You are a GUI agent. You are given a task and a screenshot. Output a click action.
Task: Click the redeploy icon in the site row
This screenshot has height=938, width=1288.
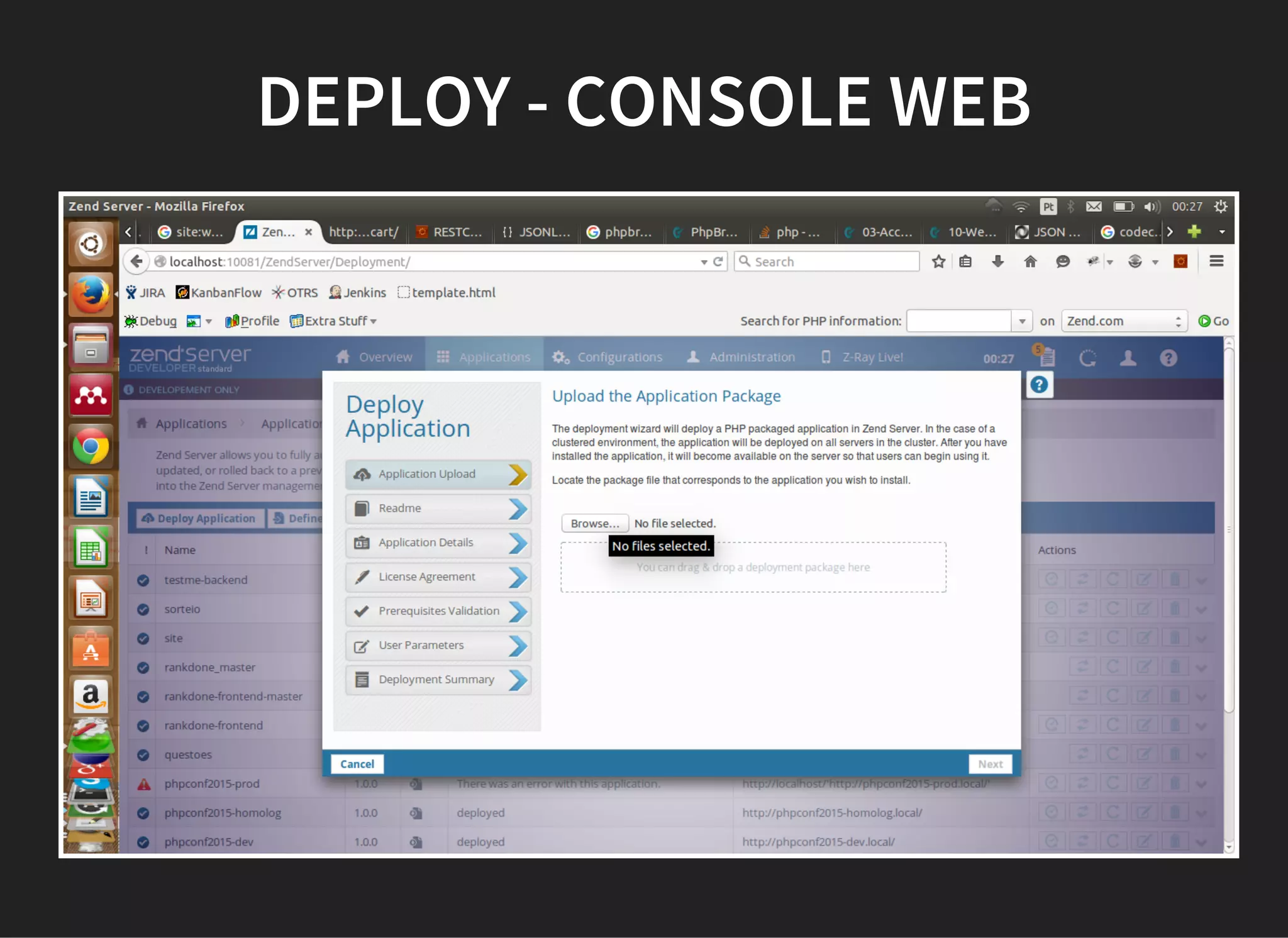point(1113,637)
